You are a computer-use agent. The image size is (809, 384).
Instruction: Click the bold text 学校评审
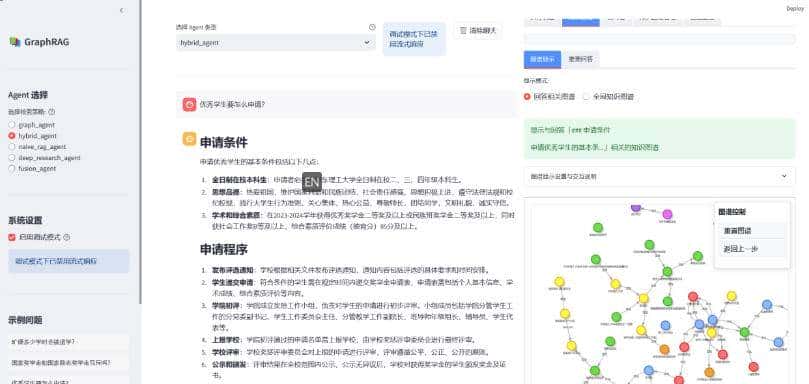point(225,352)
